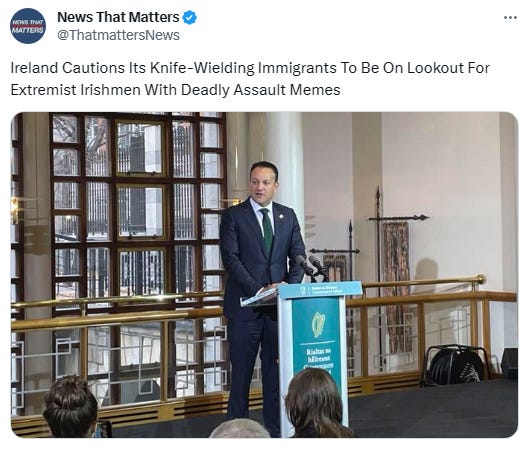Open the three-dot more options menu
This screenshot has width=532, height=453.
click(x=510, y=18)
